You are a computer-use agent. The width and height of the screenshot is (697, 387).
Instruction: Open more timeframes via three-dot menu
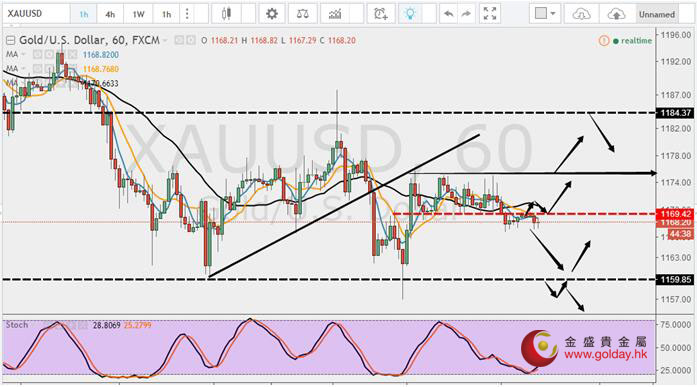click(187, 14)
